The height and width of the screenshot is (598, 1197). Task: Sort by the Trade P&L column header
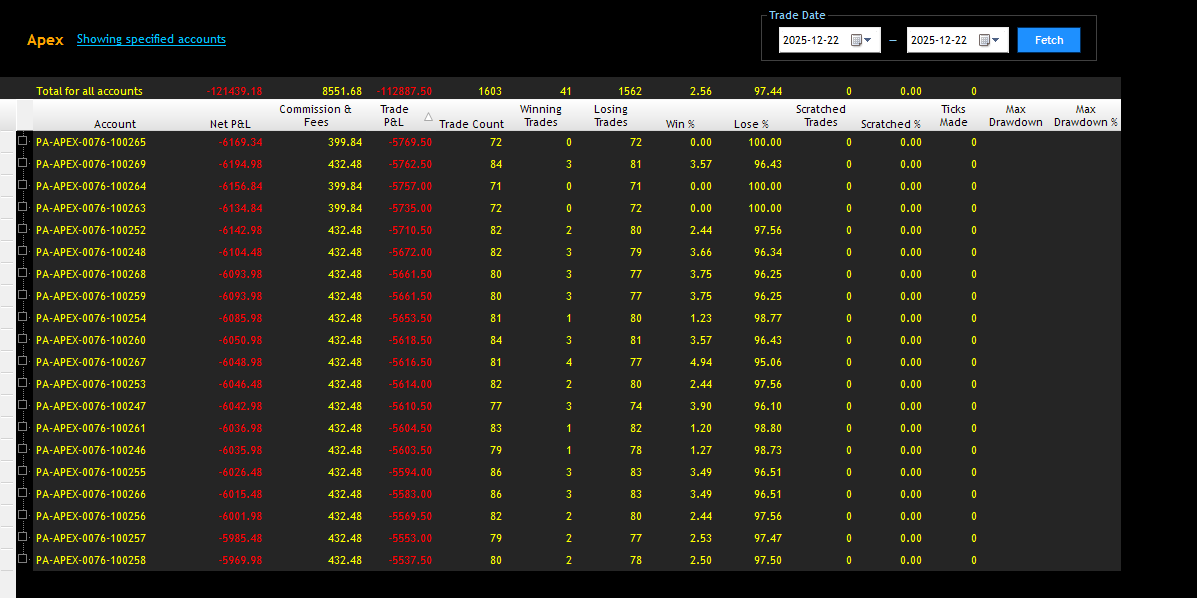pyautogui.click(x=395, y=115)
